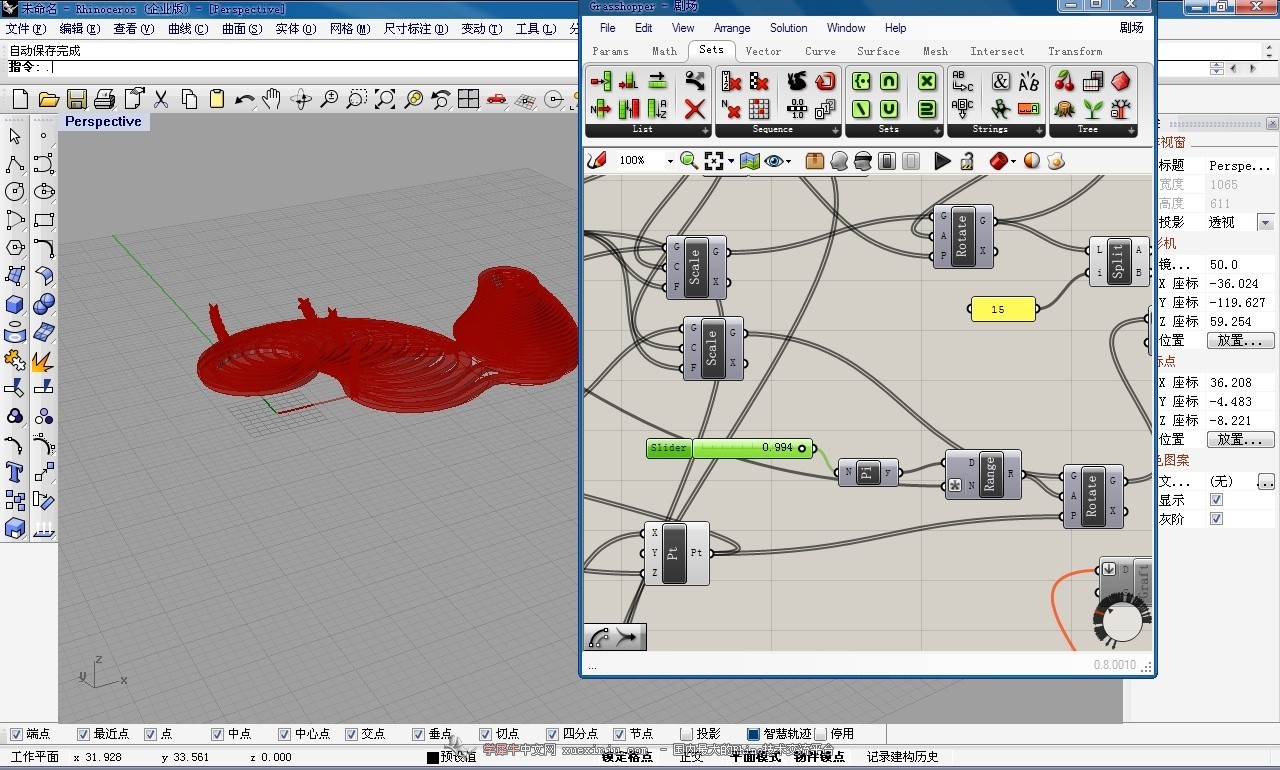Click the Grasshopper sketch pencil icon

(x=597, y=161)
